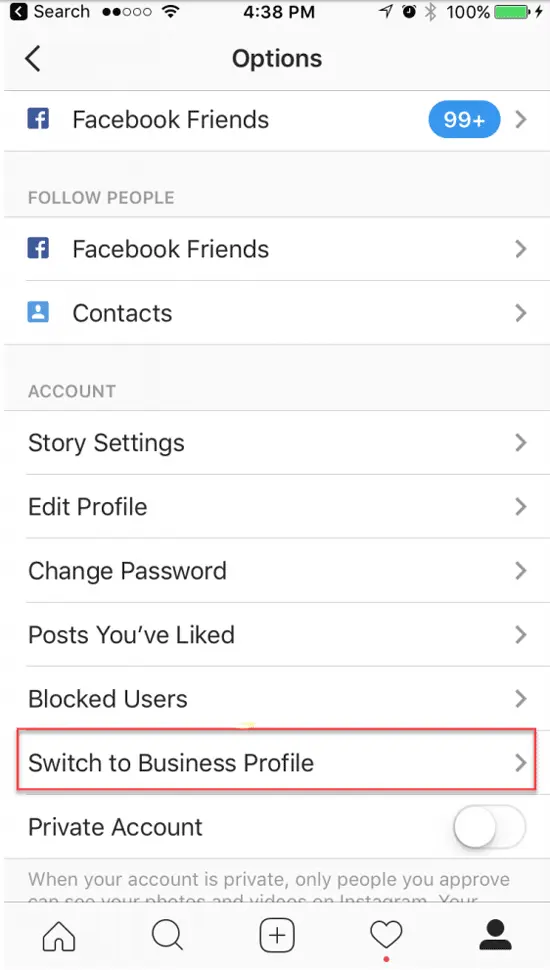The height and width of the screenshot is (970, 550).
Task: Open the profile person tab icon
Action: pos(496,934)
